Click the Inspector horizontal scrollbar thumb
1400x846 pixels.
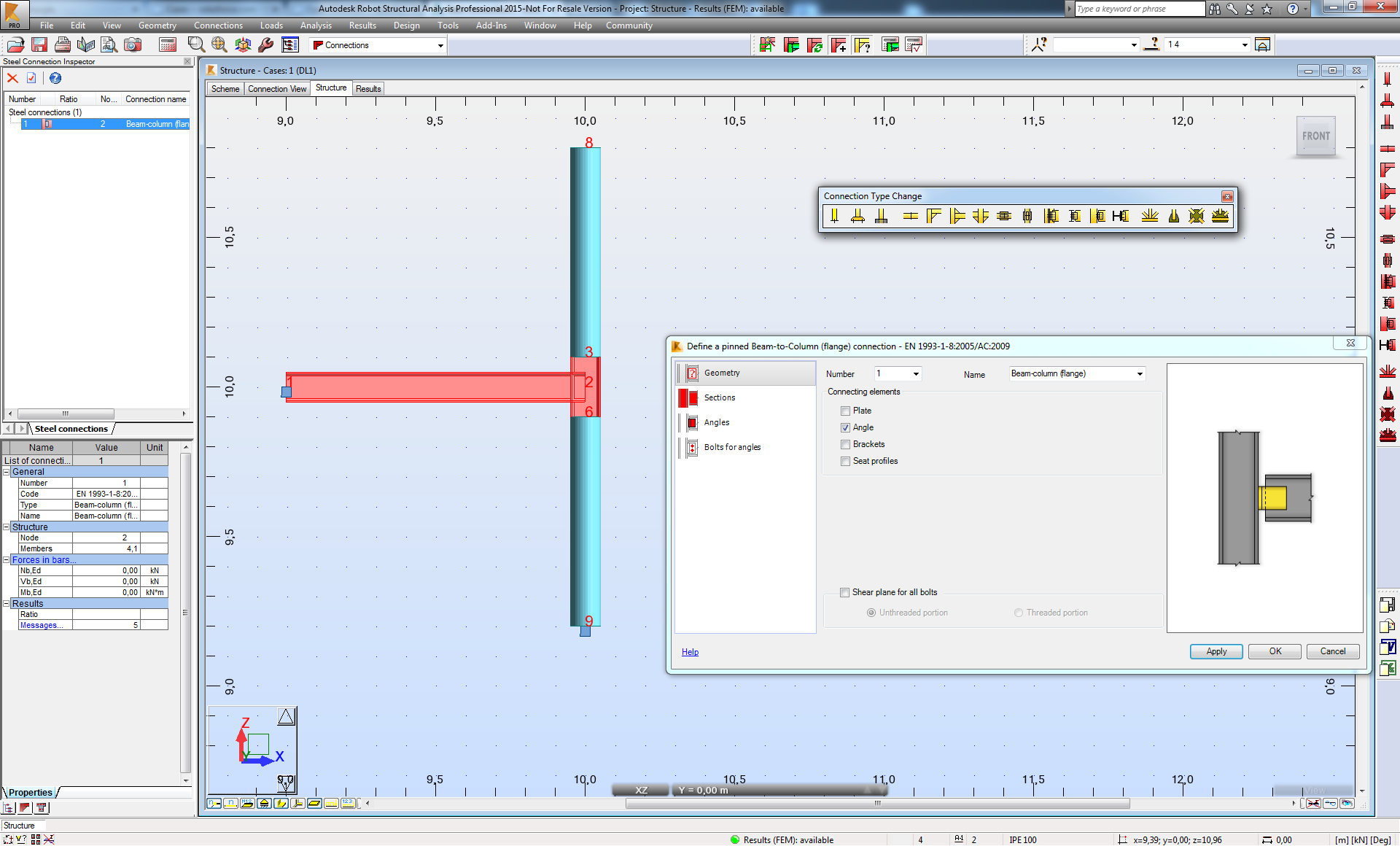point(66,414)
